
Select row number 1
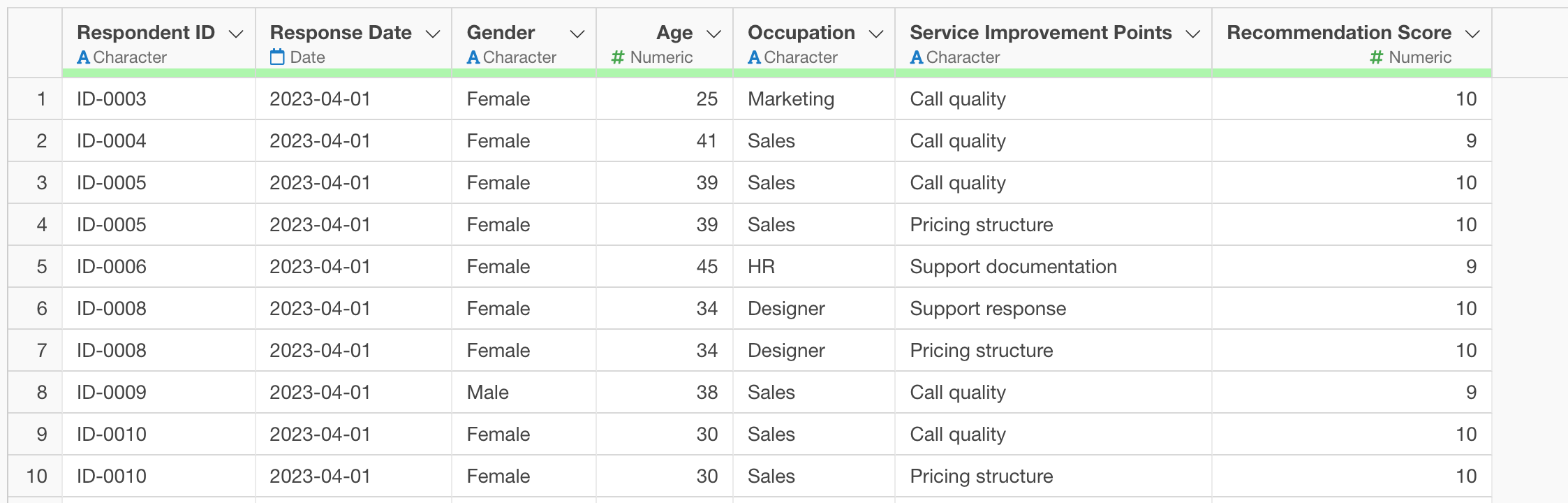point(41,99)
